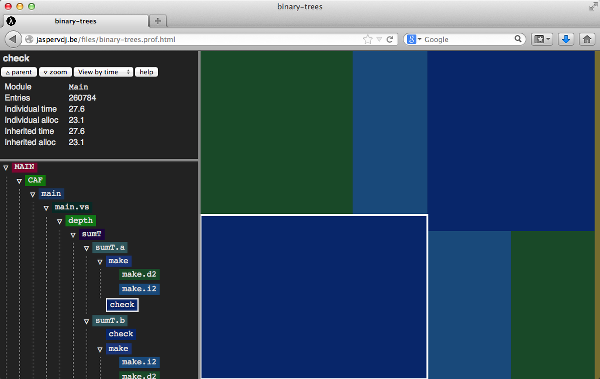Select check under sumT.b
The height and width of the screenshot is (379, 600).
(121, 334)
